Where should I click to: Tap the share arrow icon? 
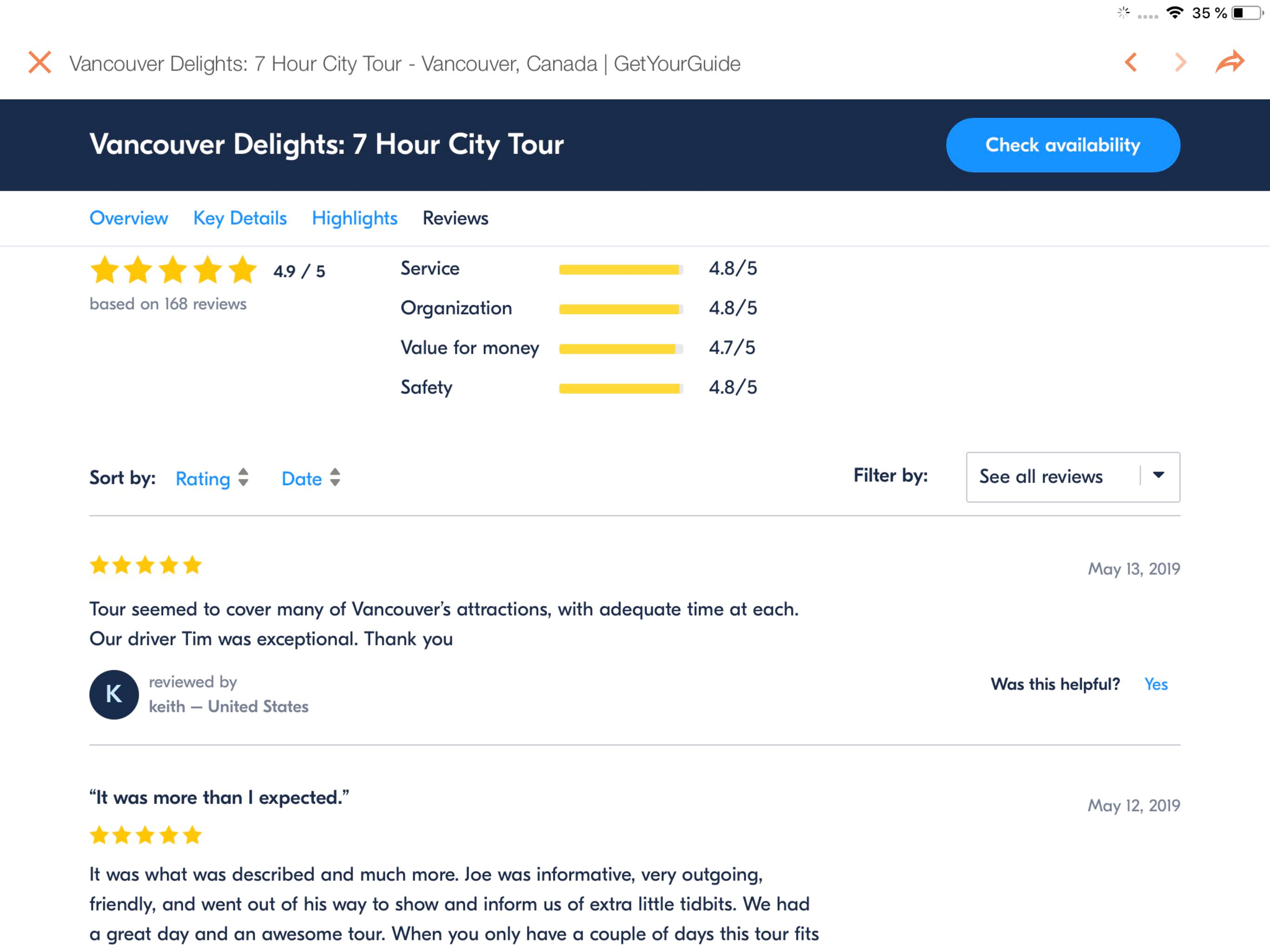click(x=1230, y=61)
